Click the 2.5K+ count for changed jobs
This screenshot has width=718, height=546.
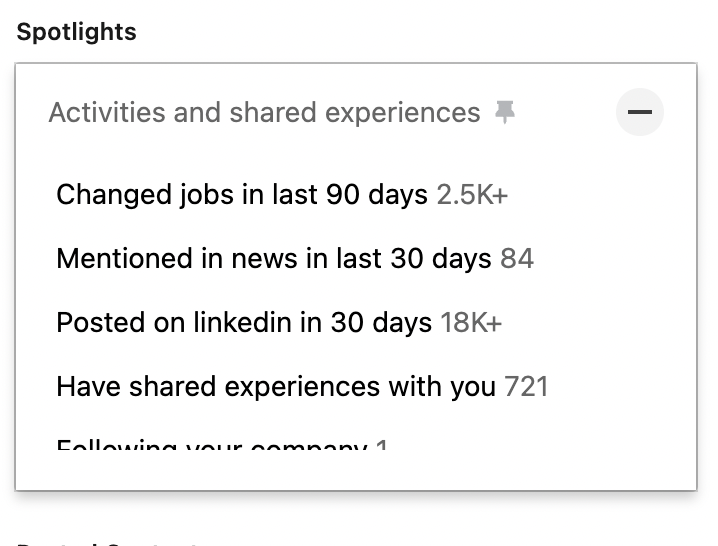[472, 194]
